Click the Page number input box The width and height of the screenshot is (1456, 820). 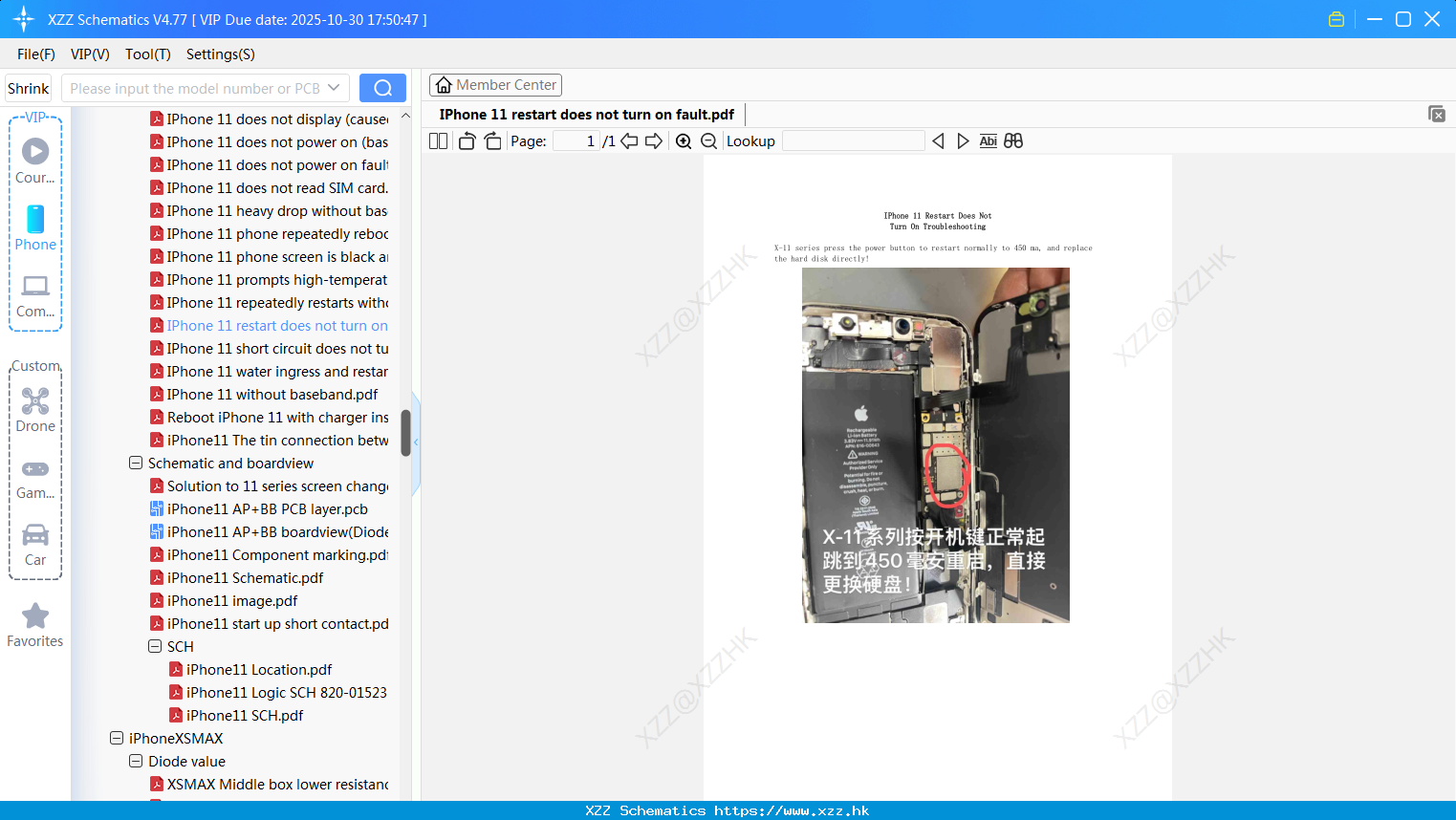(x=576, y=140)
